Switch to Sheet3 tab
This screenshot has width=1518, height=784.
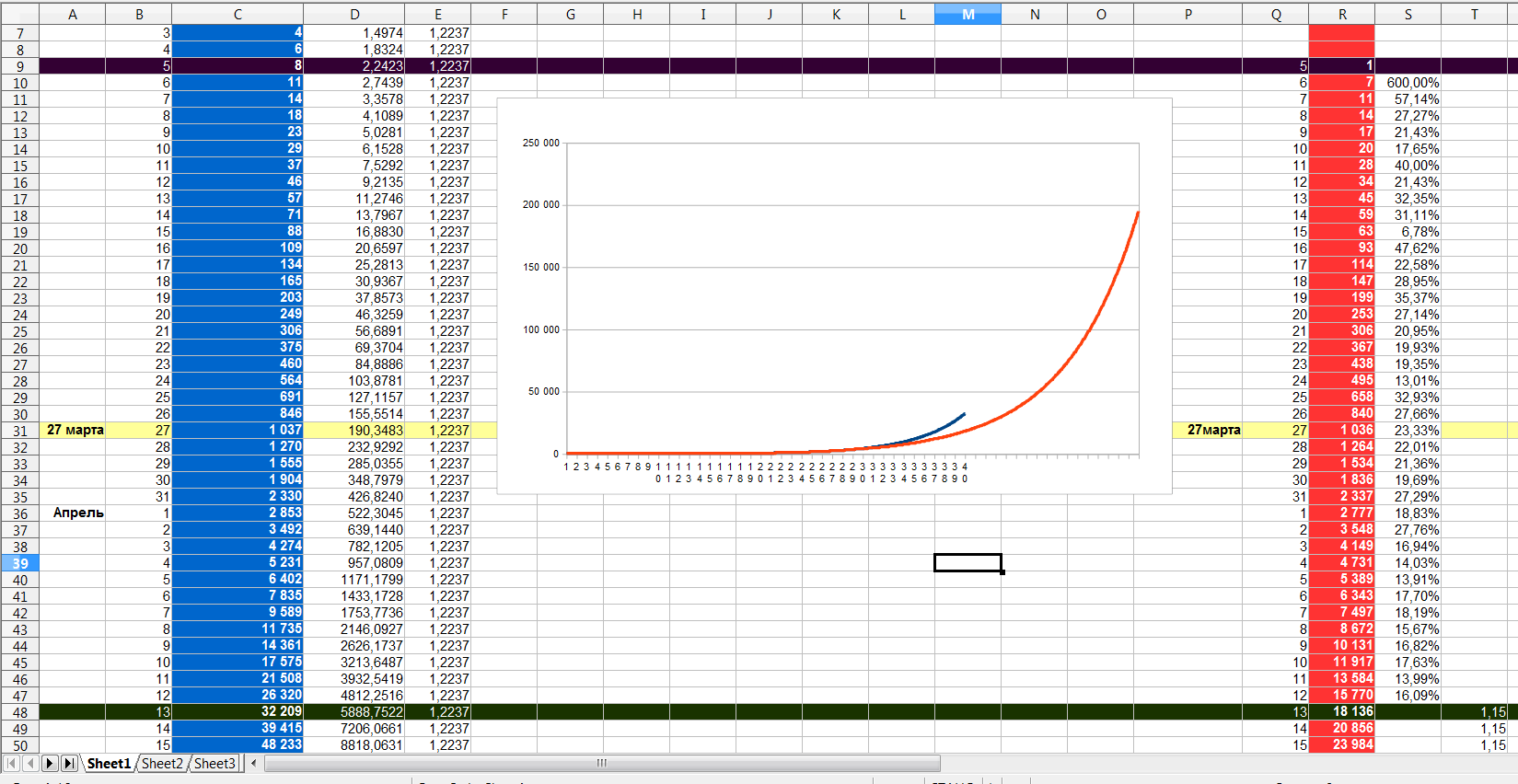(214, 763)
